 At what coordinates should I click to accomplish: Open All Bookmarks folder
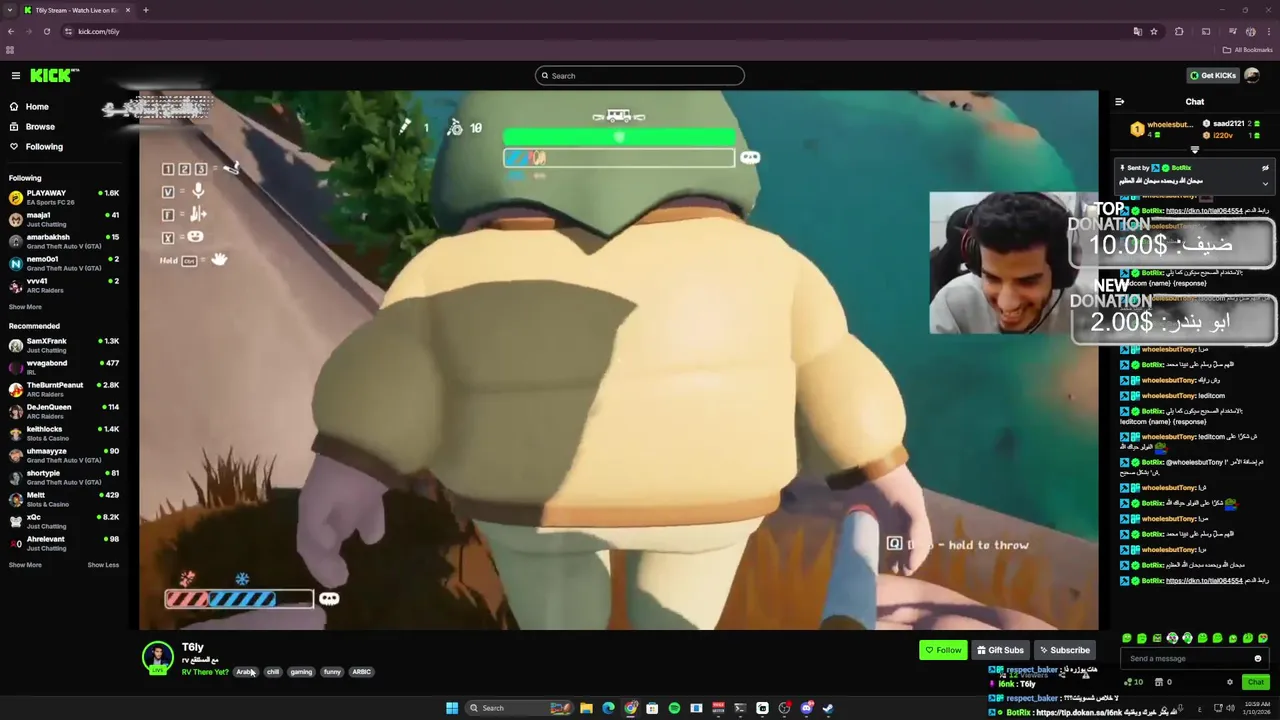click(1248, 50)
